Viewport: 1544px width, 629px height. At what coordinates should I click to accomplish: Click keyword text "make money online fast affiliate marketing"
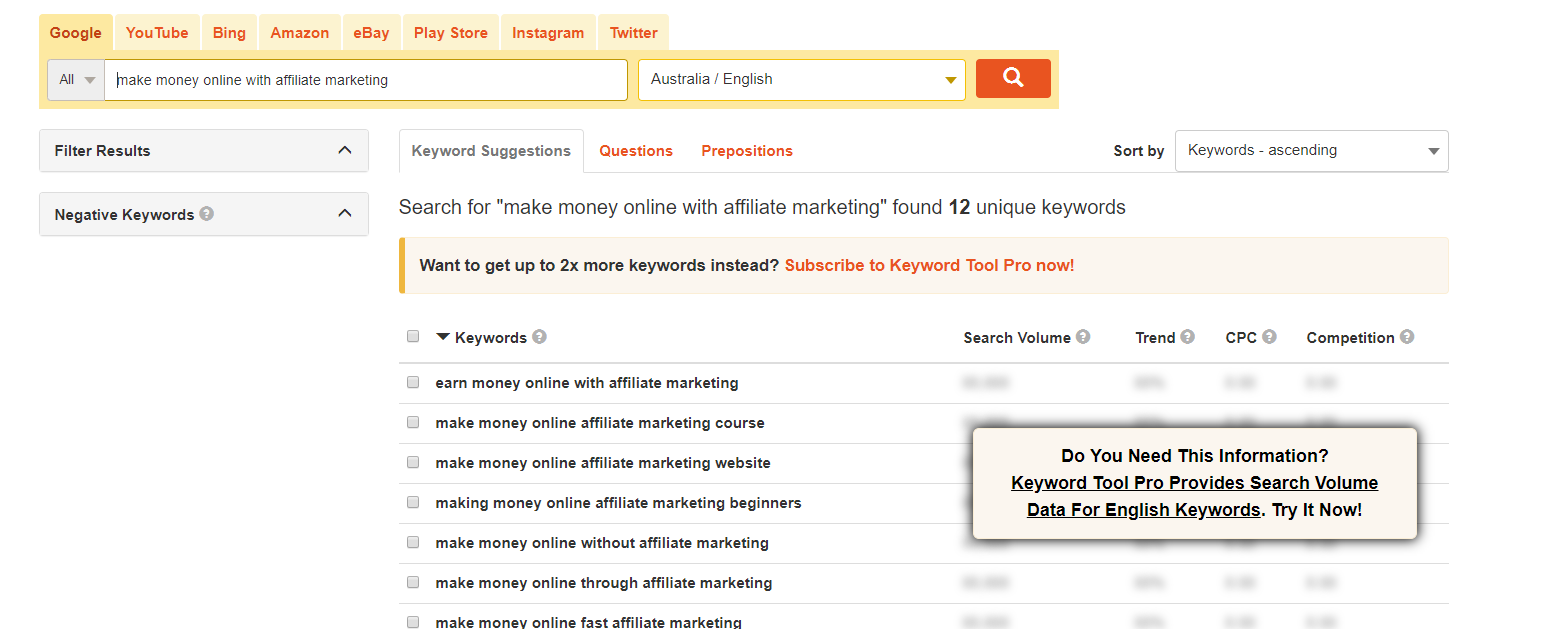pyautogui.click(x=588, y=622)
